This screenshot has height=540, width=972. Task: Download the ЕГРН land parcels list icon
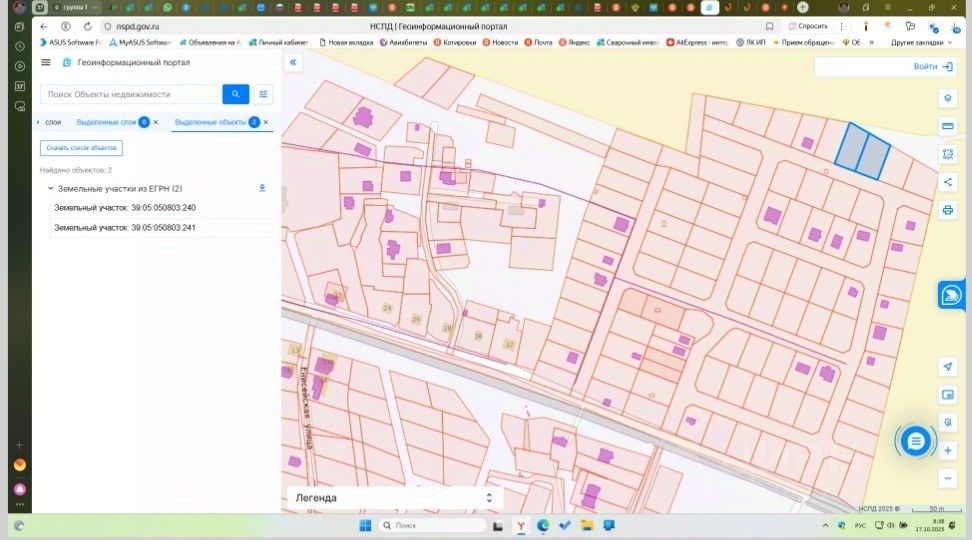262,188
